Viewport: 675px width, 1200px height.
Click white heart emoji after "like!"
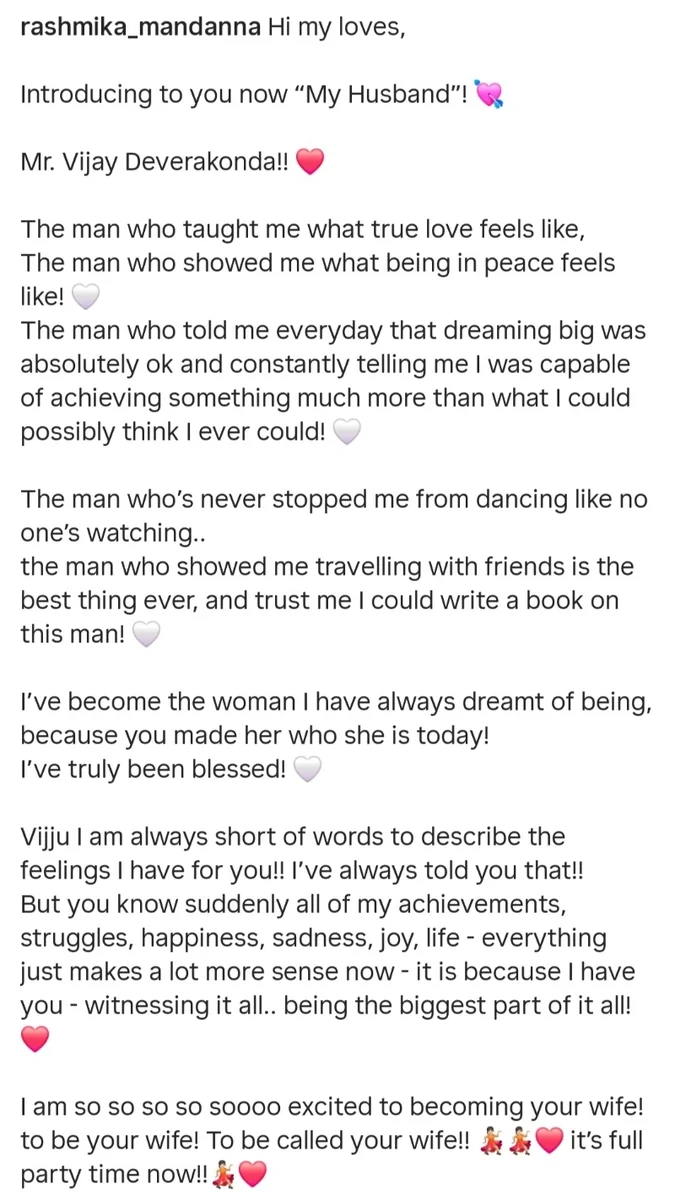point(87,298)
